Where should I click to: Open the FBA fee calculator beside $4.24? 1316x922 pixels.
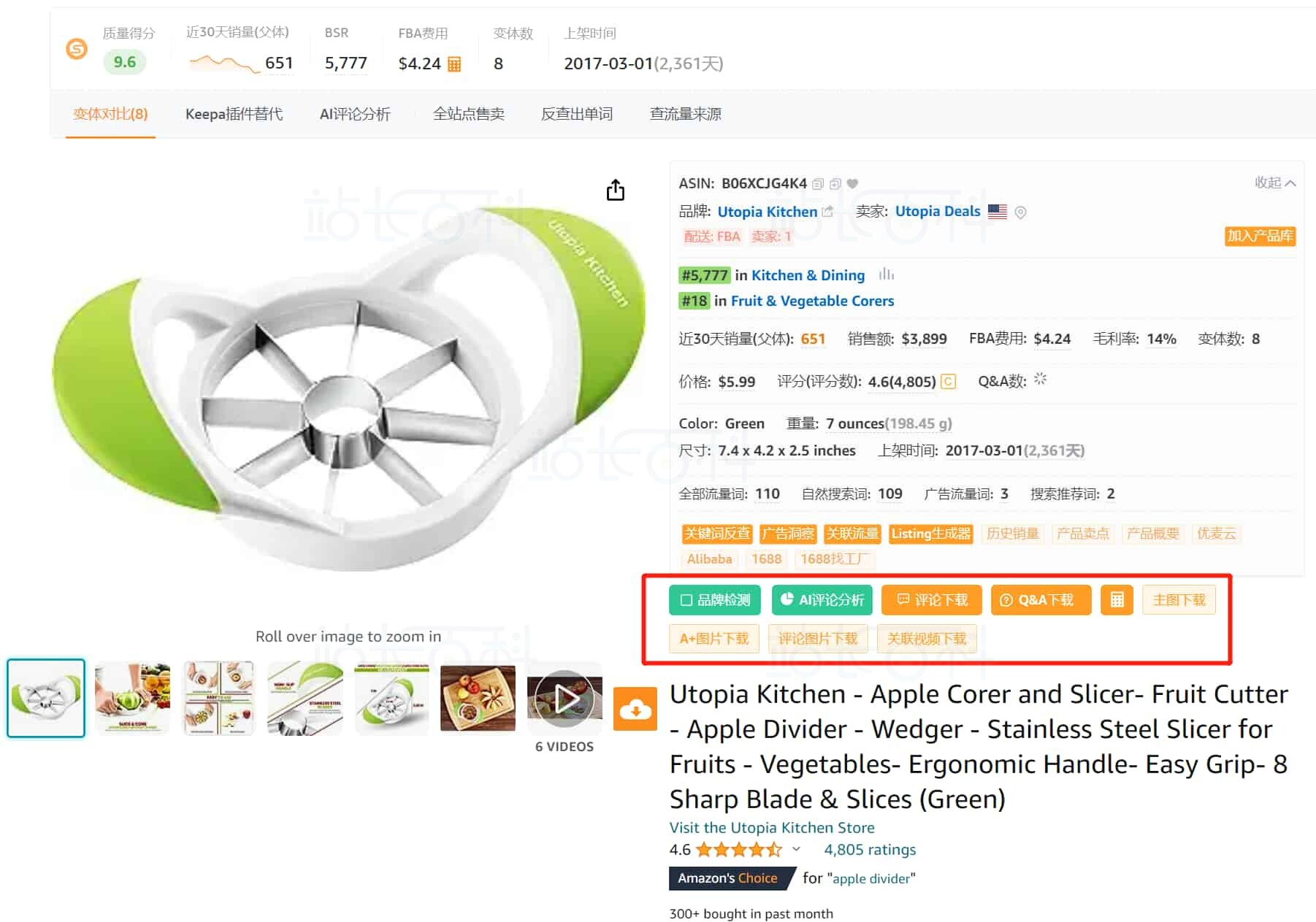tap(453, 64)
